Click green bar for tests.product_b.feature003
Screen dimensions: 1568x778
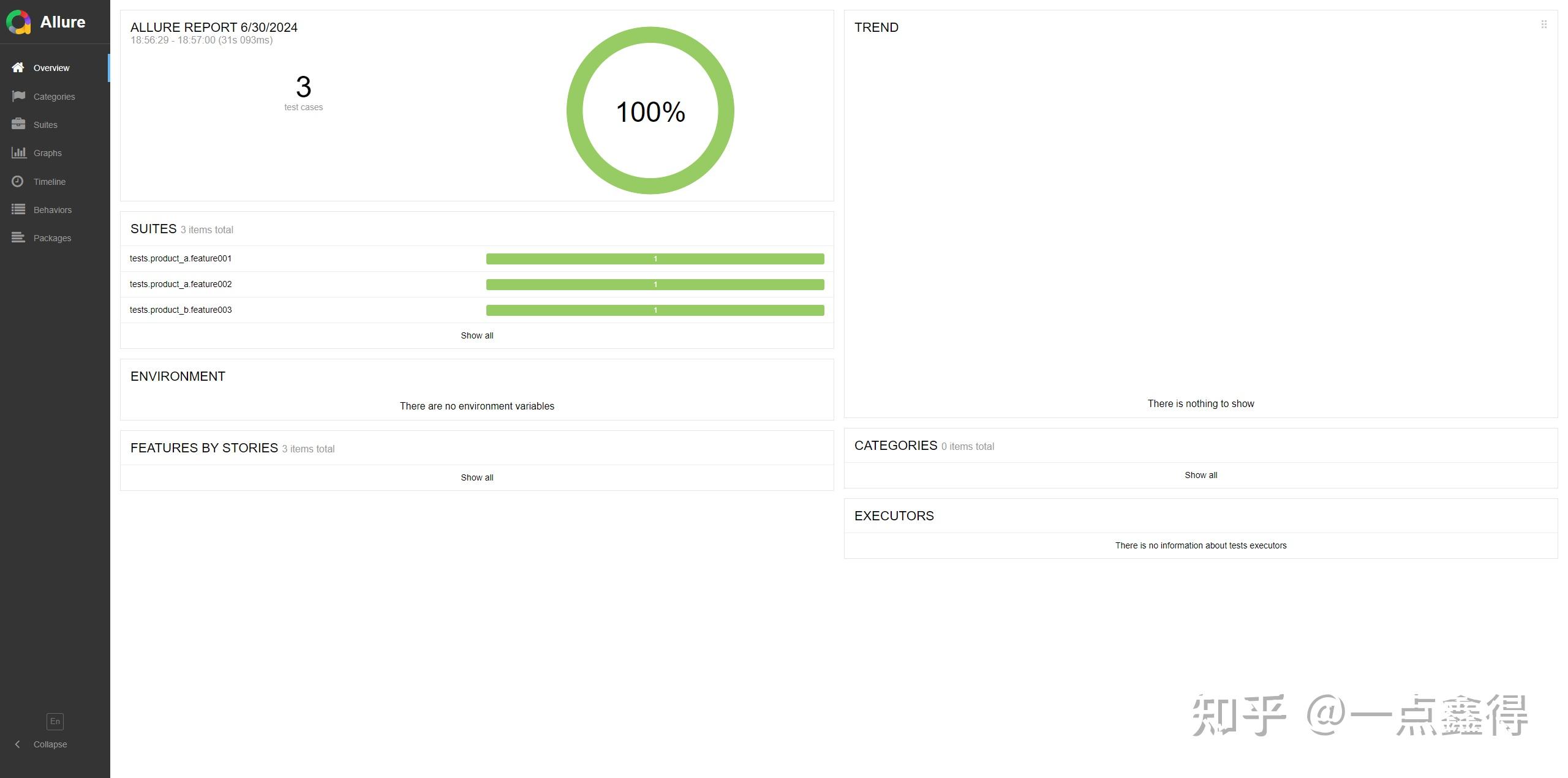pyautogui.click(x=655, y=310)
